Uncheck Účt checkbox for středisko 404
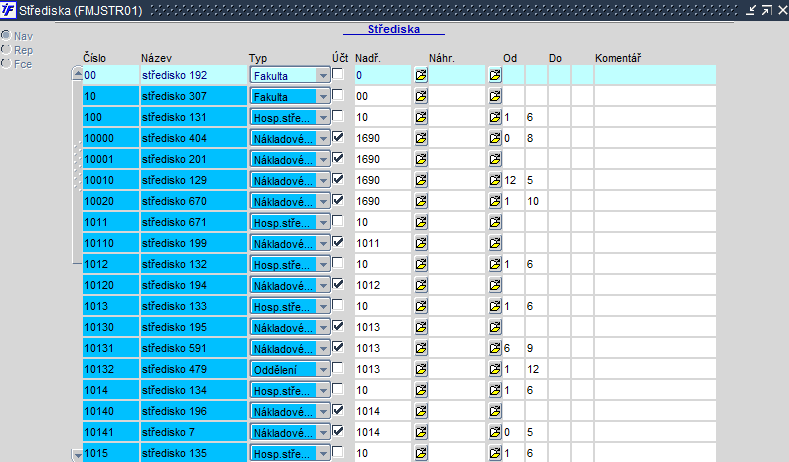Image resolution: width=789 pixels, height=462 pixels. coord(338,137)
